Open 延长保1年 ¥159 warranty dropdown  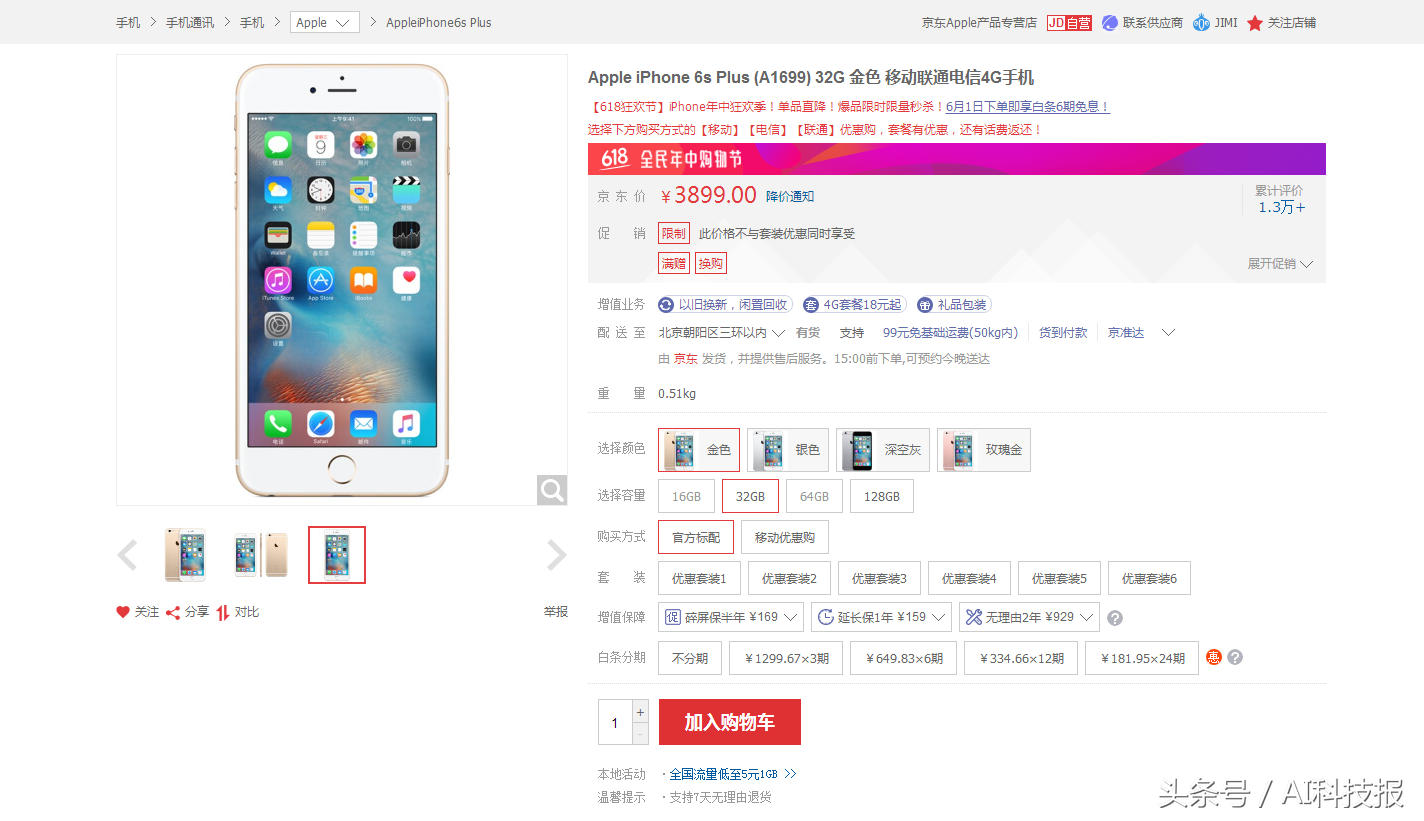coord(881,617)
